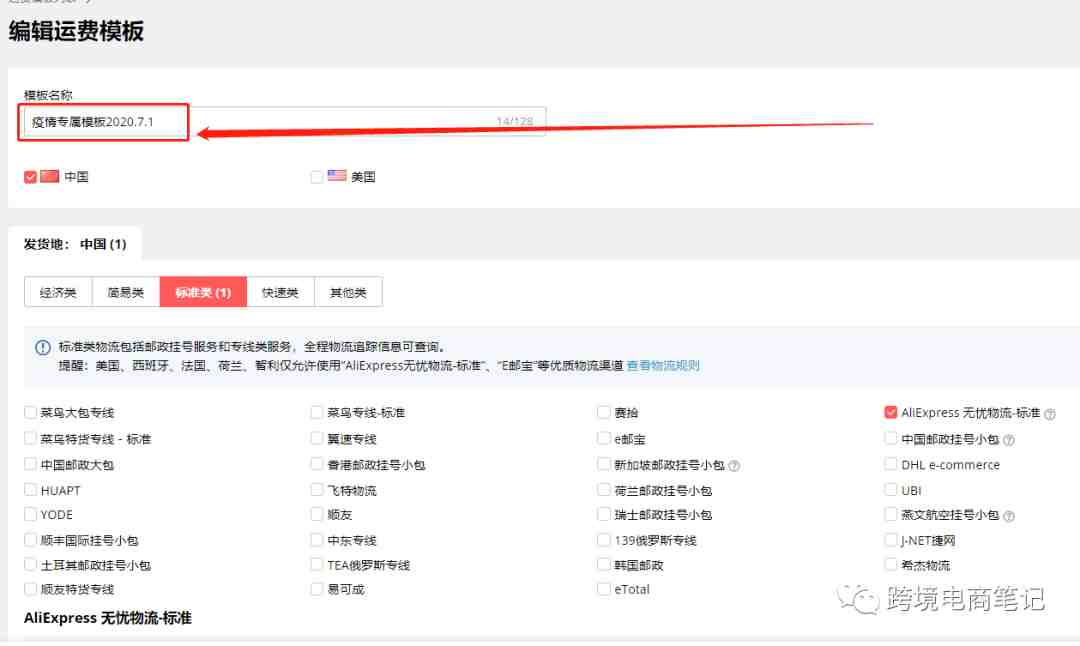
Task: Enable the 中国邮政大包 option
Action: 30,464
